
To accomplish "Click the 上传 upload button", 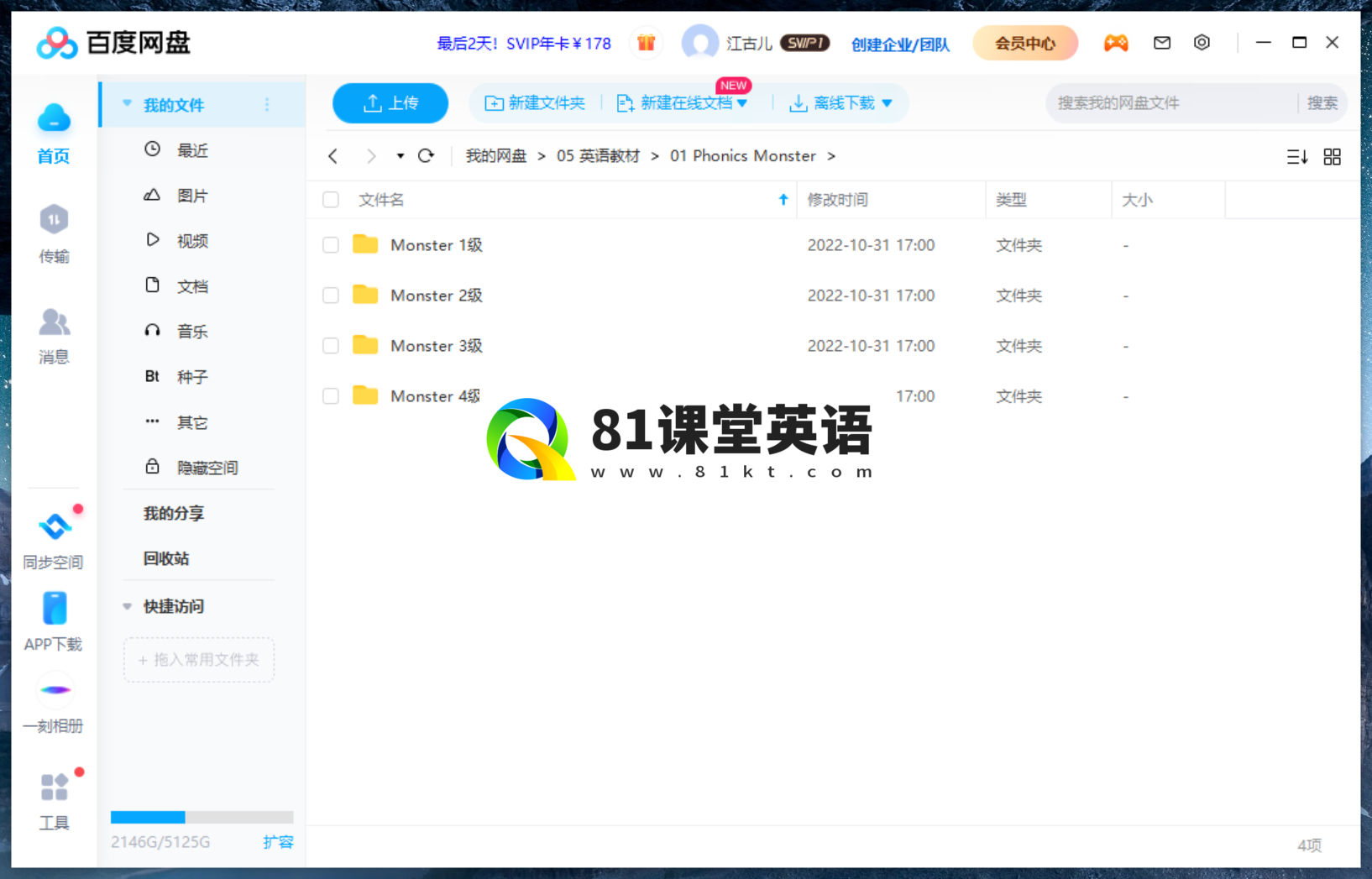I will tap(390, 103).
